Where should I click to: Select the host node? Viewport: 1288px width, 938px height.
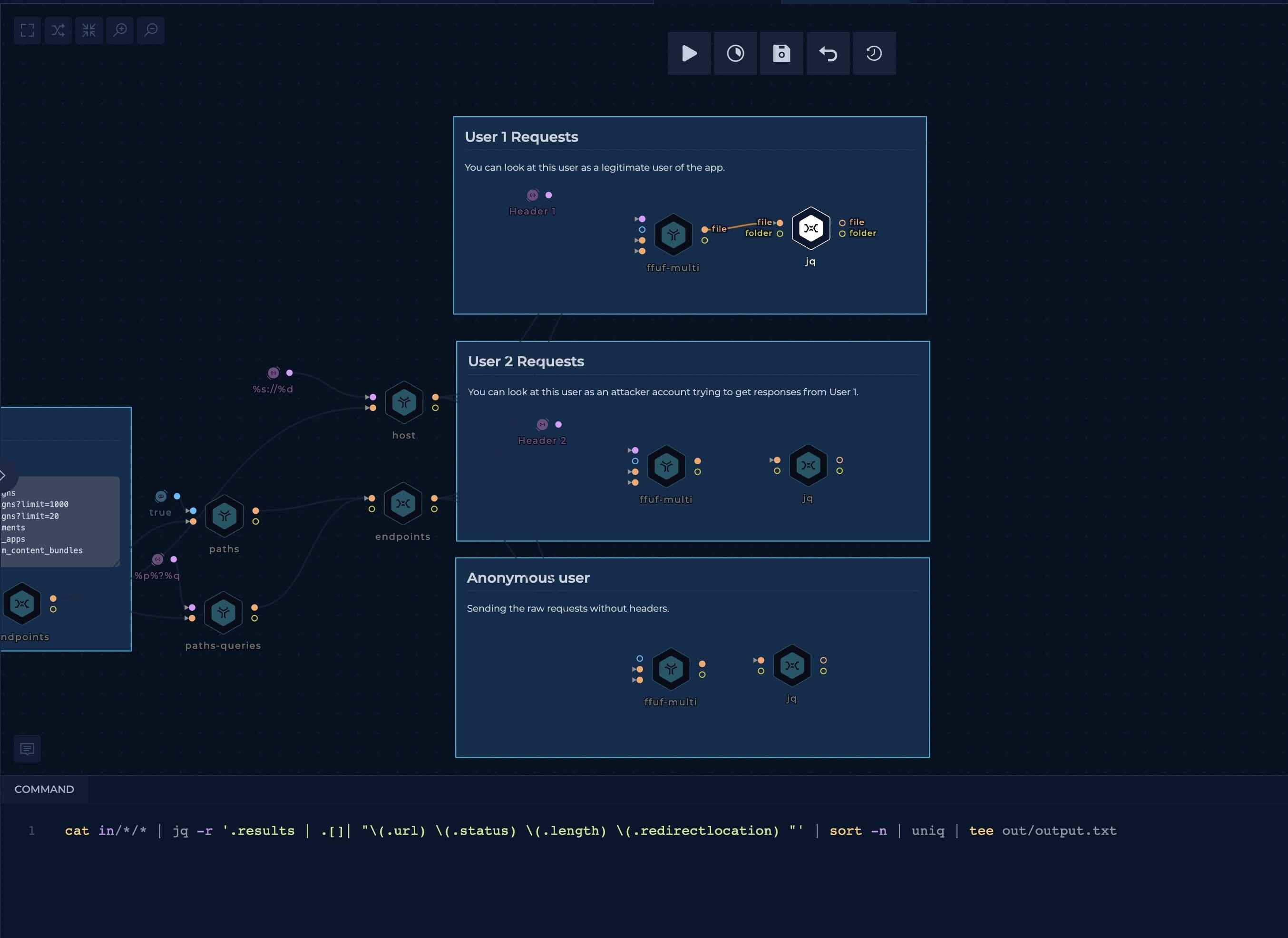404,402
